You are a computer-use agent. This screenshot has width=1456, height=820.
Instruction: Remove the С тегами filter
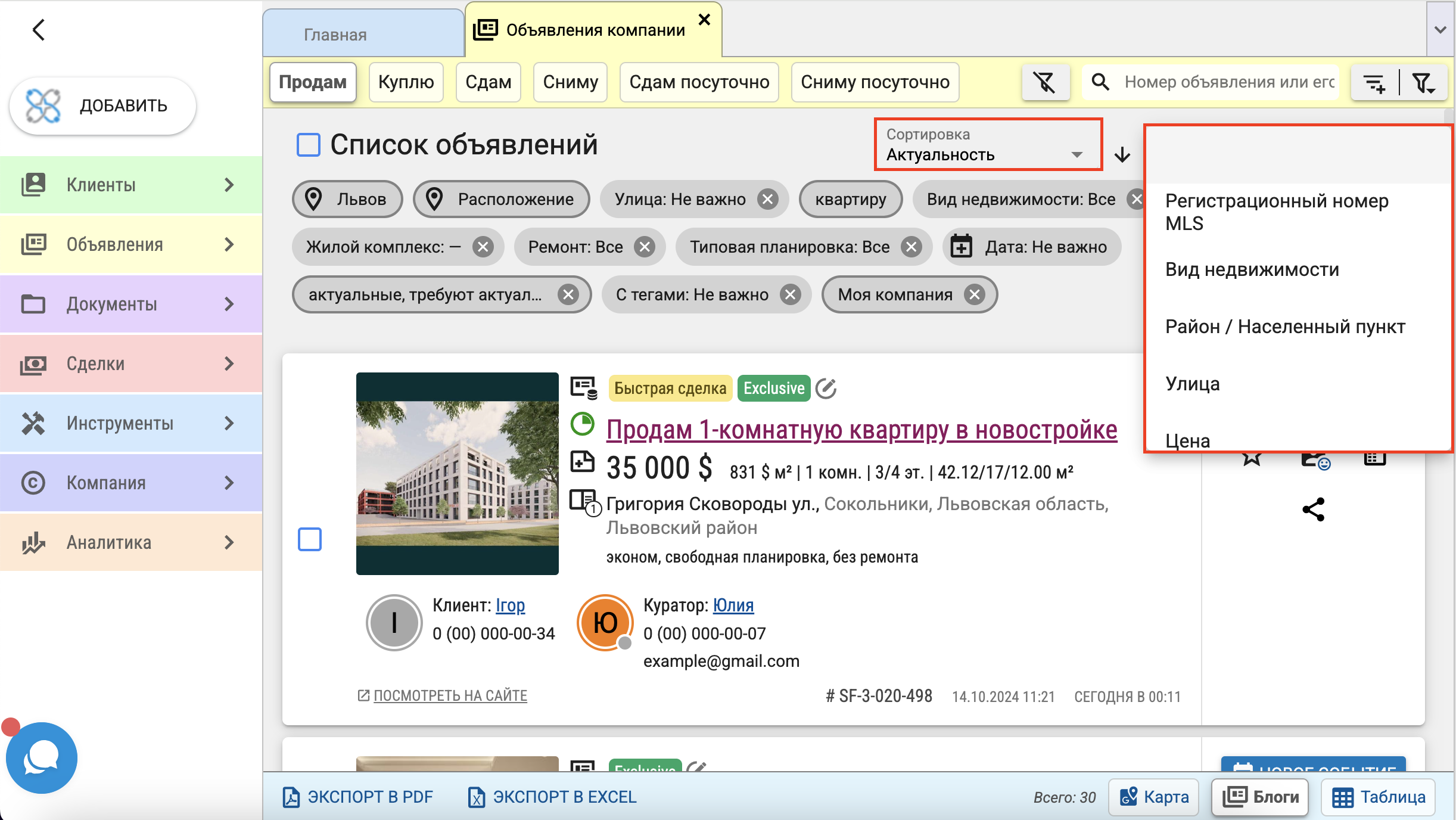pos(791,294)
